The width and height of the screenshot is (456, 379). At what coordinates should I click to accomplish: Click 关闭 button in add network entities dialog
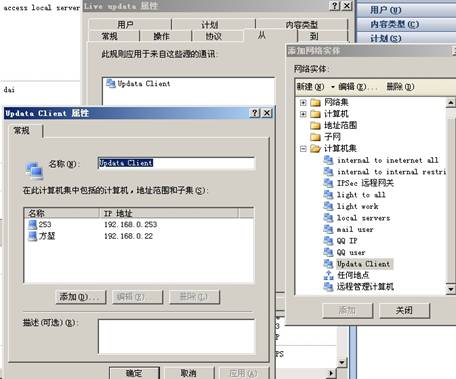click(x=404, y=311)
